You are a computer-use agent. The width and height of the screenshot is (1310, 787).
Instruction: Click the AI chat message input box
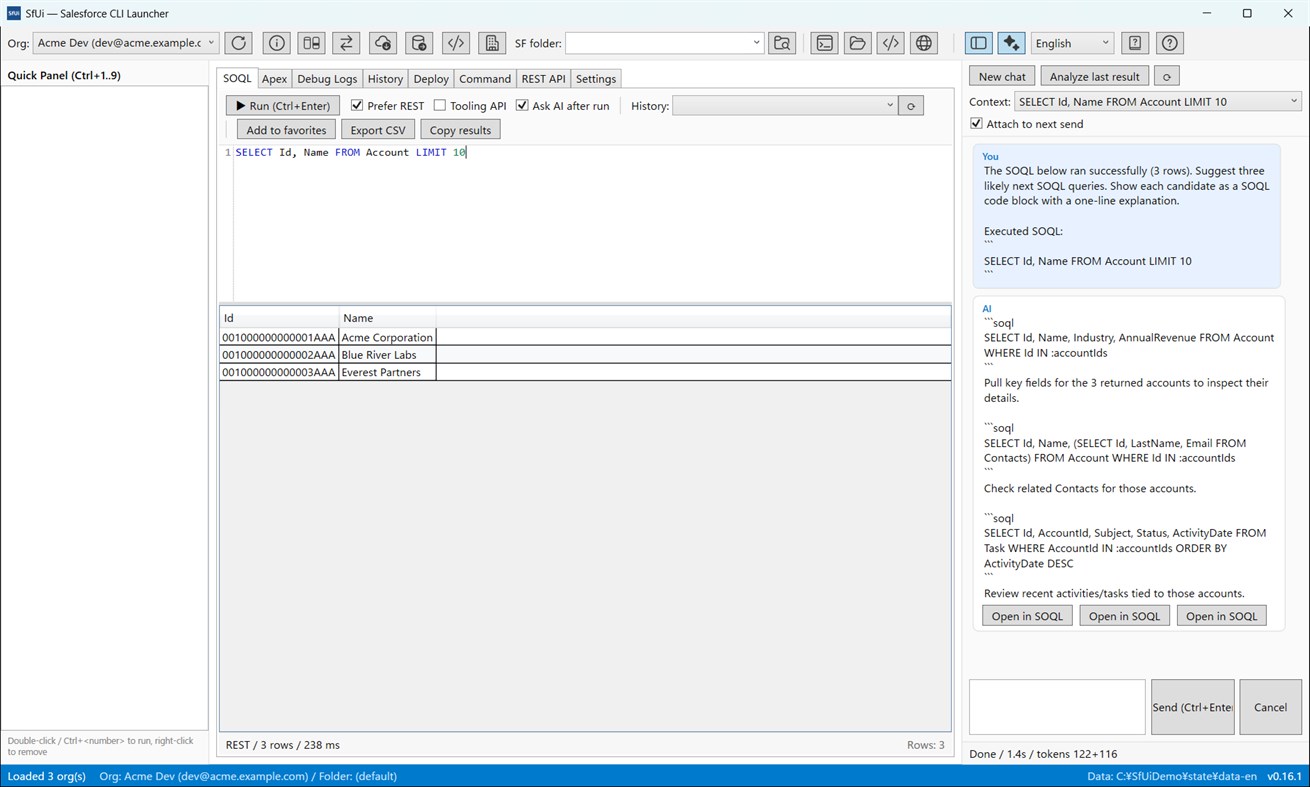click(x=1057, y=707)
